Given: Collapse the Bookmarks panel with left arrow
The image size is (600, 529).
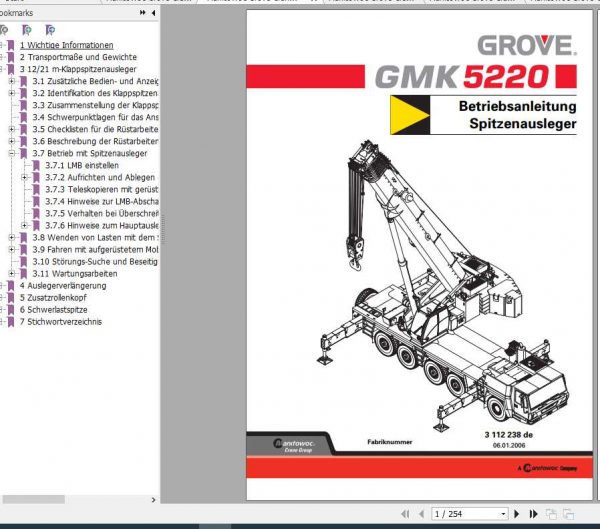Looking at the screenshot, I should 153,13.
